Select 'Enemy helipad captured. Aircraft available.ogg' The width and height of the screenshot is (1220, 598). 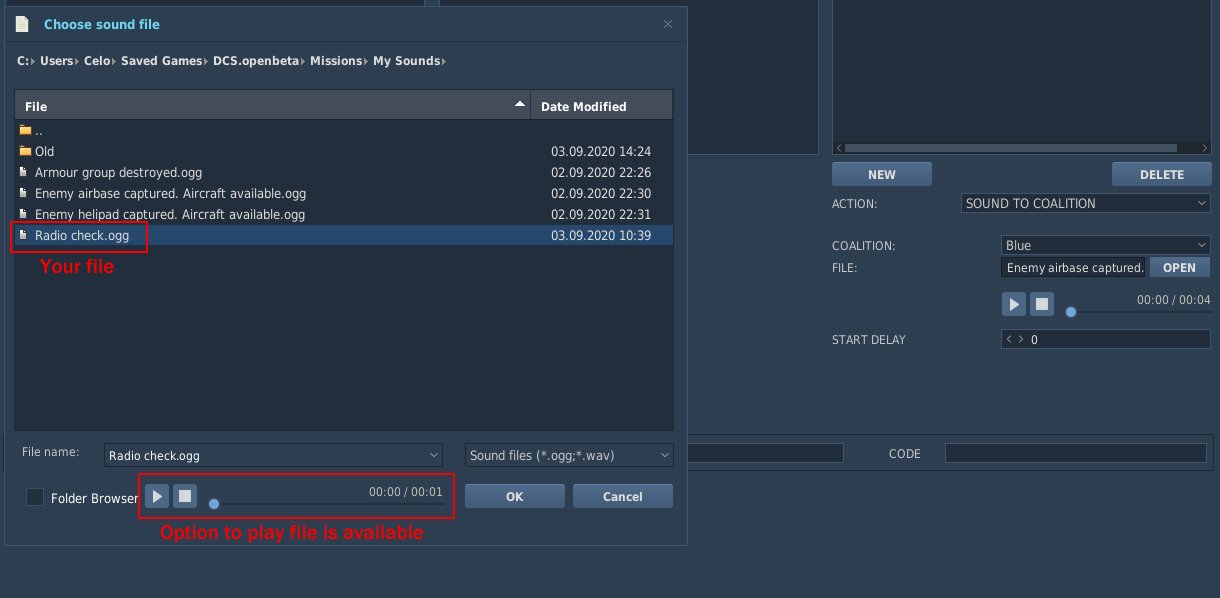[x=170, y=215]
